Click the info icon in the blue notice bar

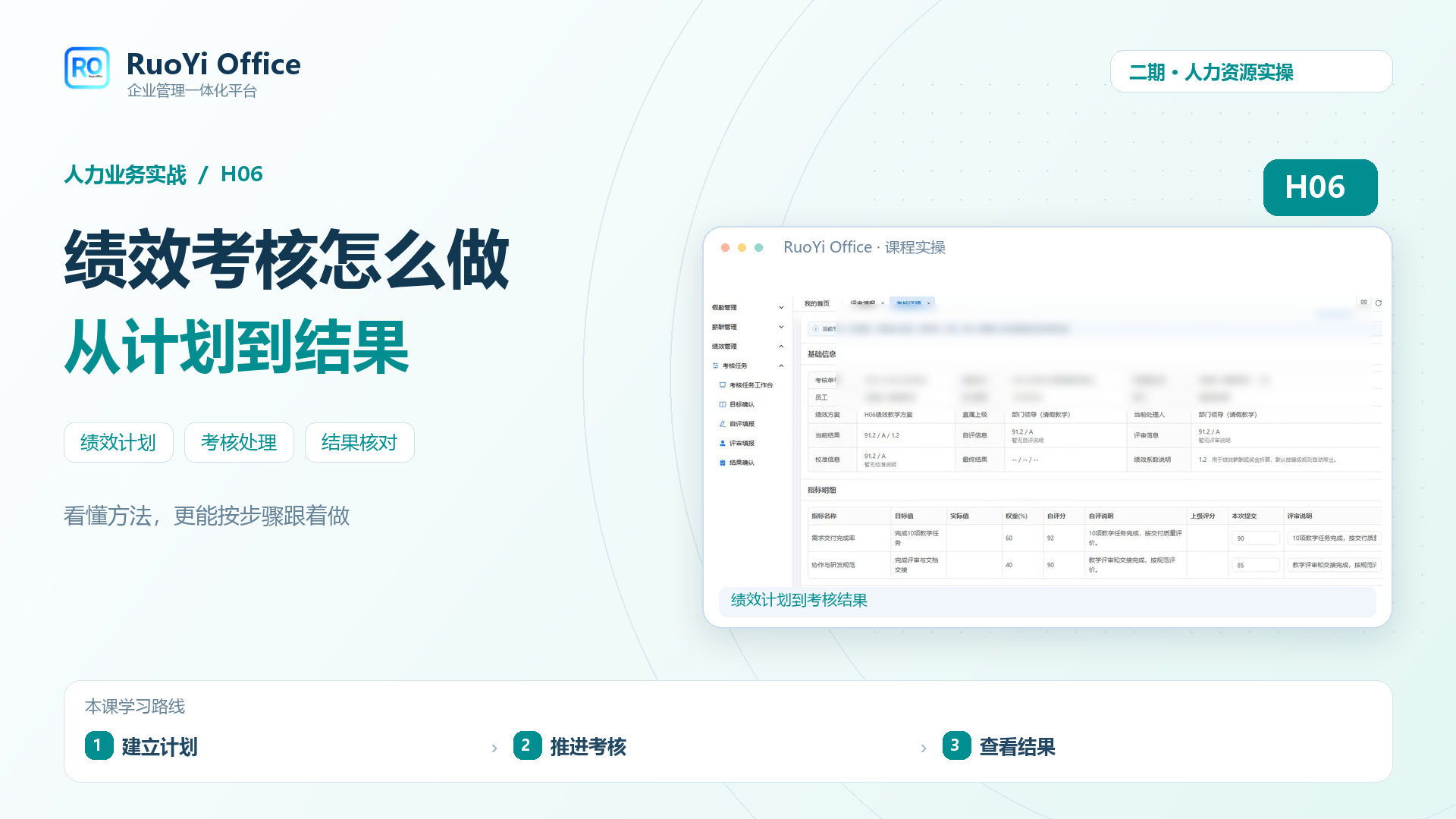816,329
